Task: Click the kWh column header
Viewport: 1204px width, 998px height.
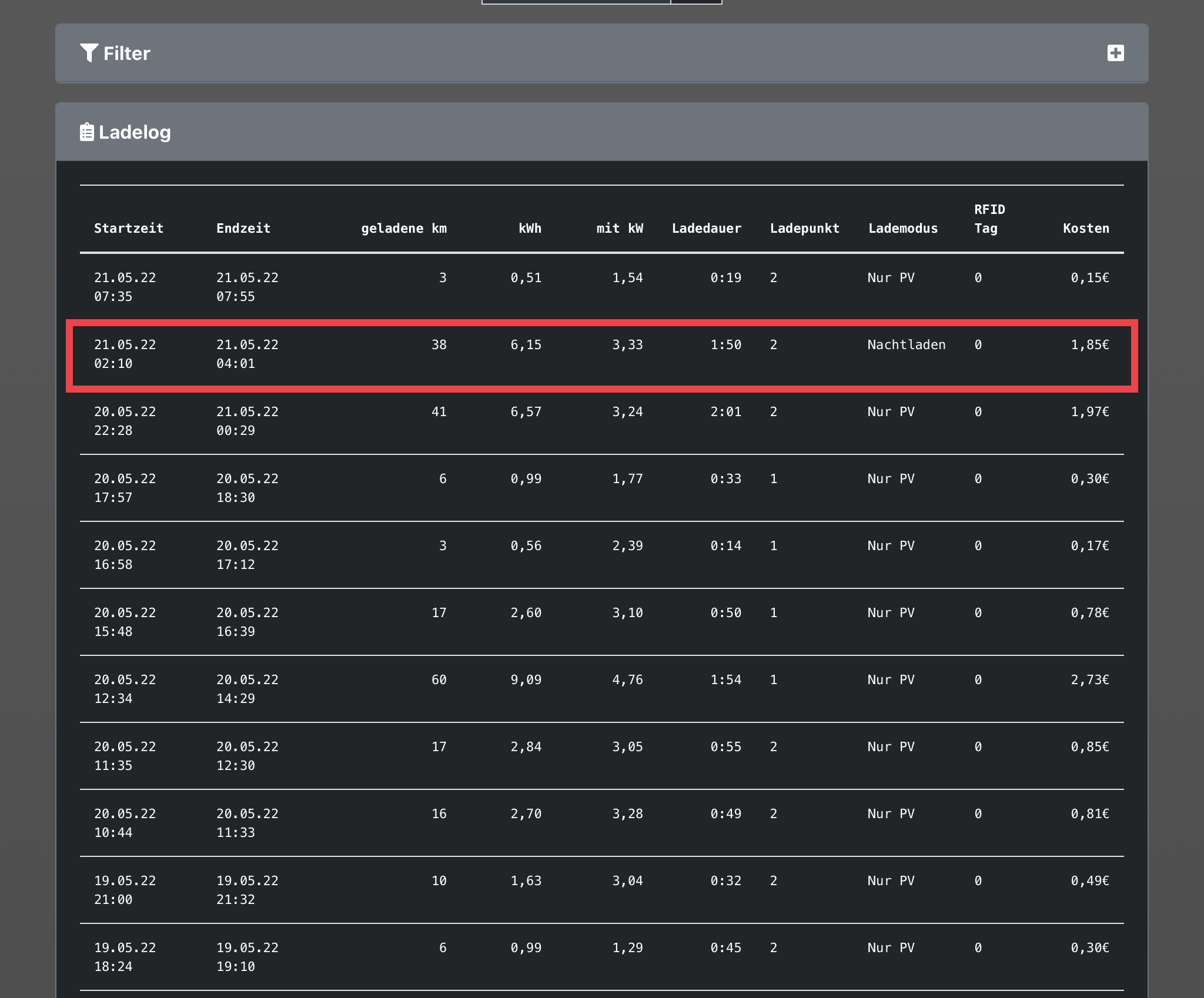Action: coord(529,228)
